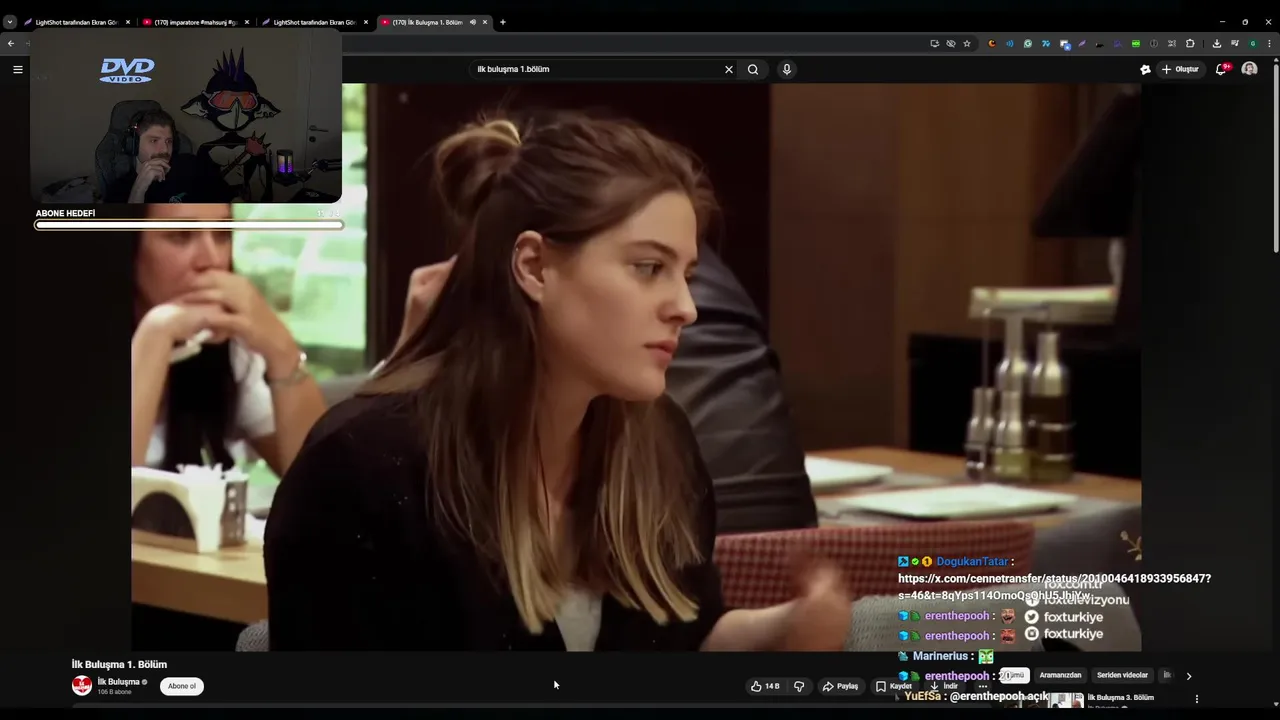Mute the İlk Buluşma tab via speaker icon

[473, 22]
